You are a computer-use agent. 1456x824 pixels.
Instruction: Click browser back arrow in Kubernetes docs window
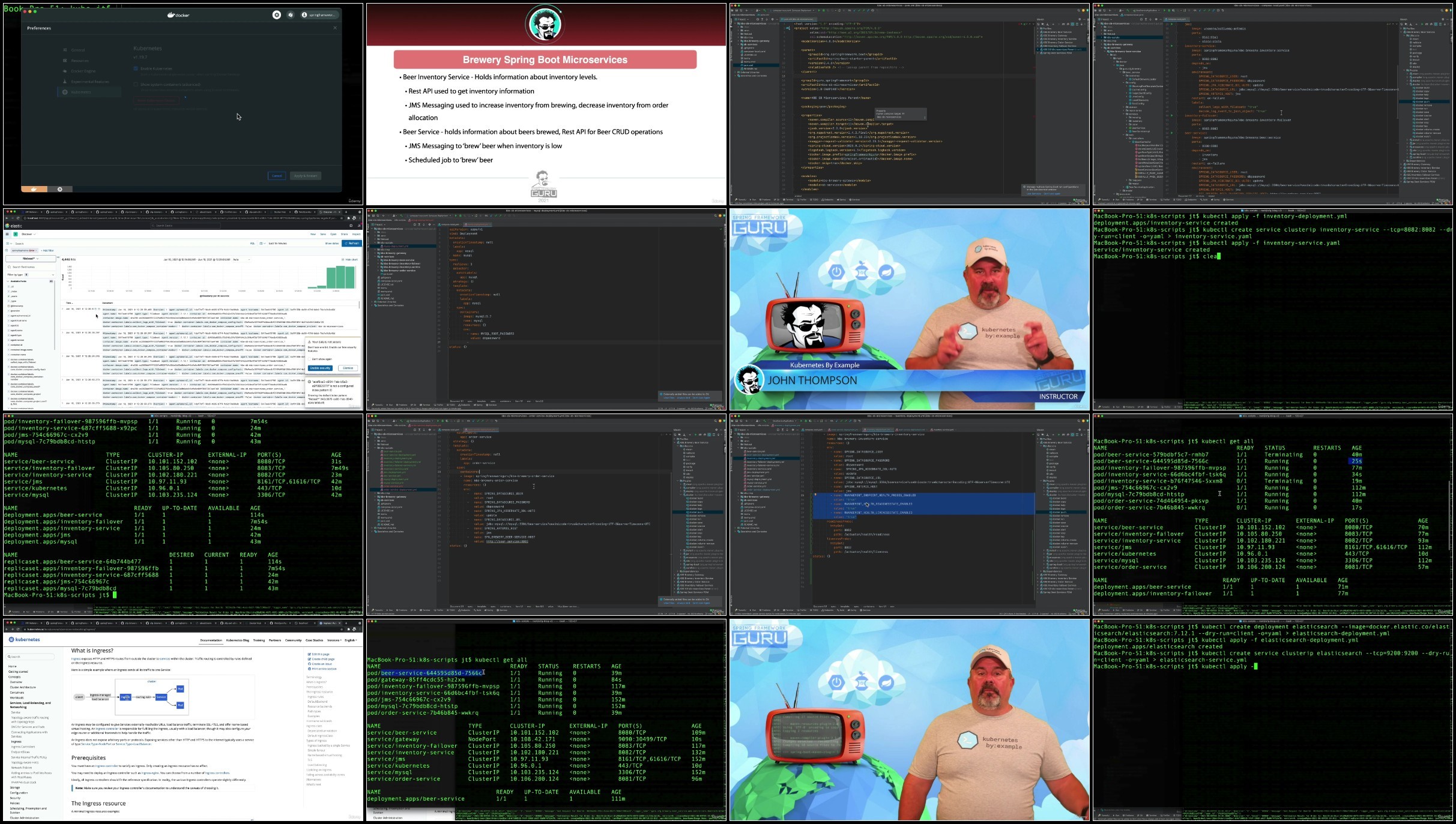pyautogui.click(x=7, y=629)
